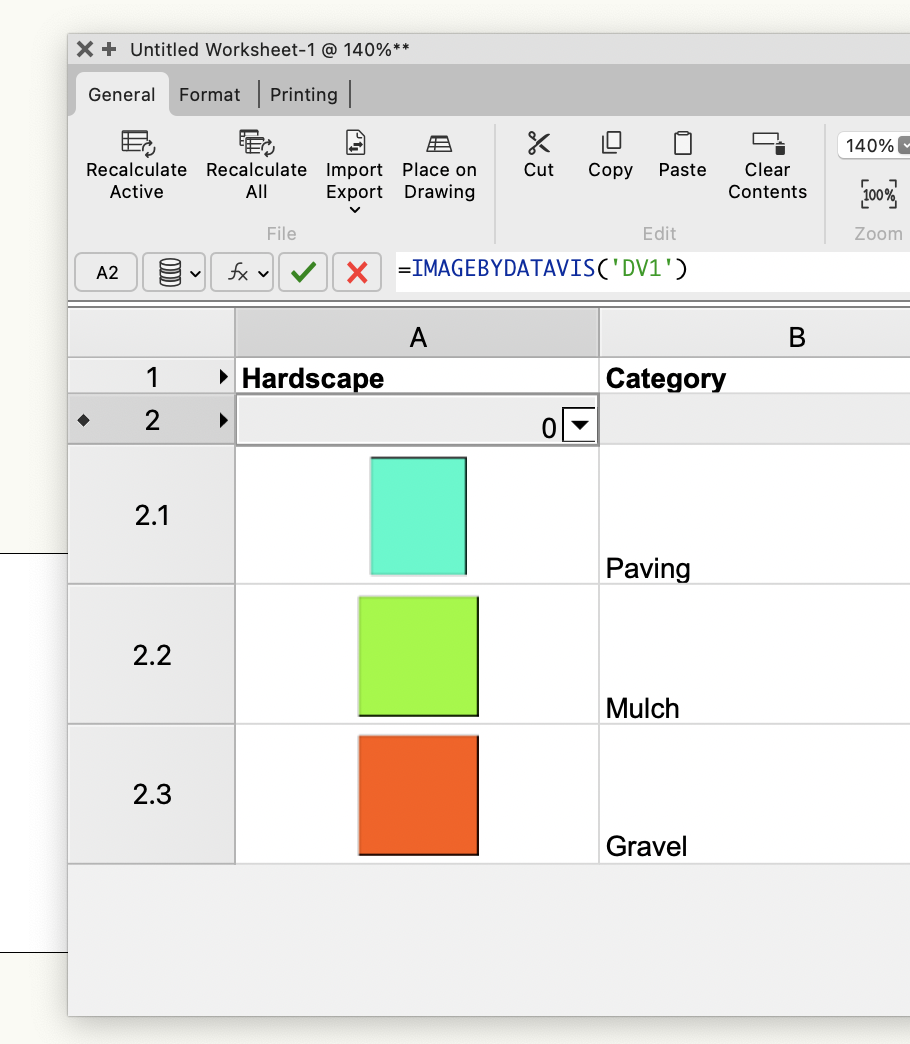
Task: Click the Cut scissors icon
Action: [x=538, y=143]
